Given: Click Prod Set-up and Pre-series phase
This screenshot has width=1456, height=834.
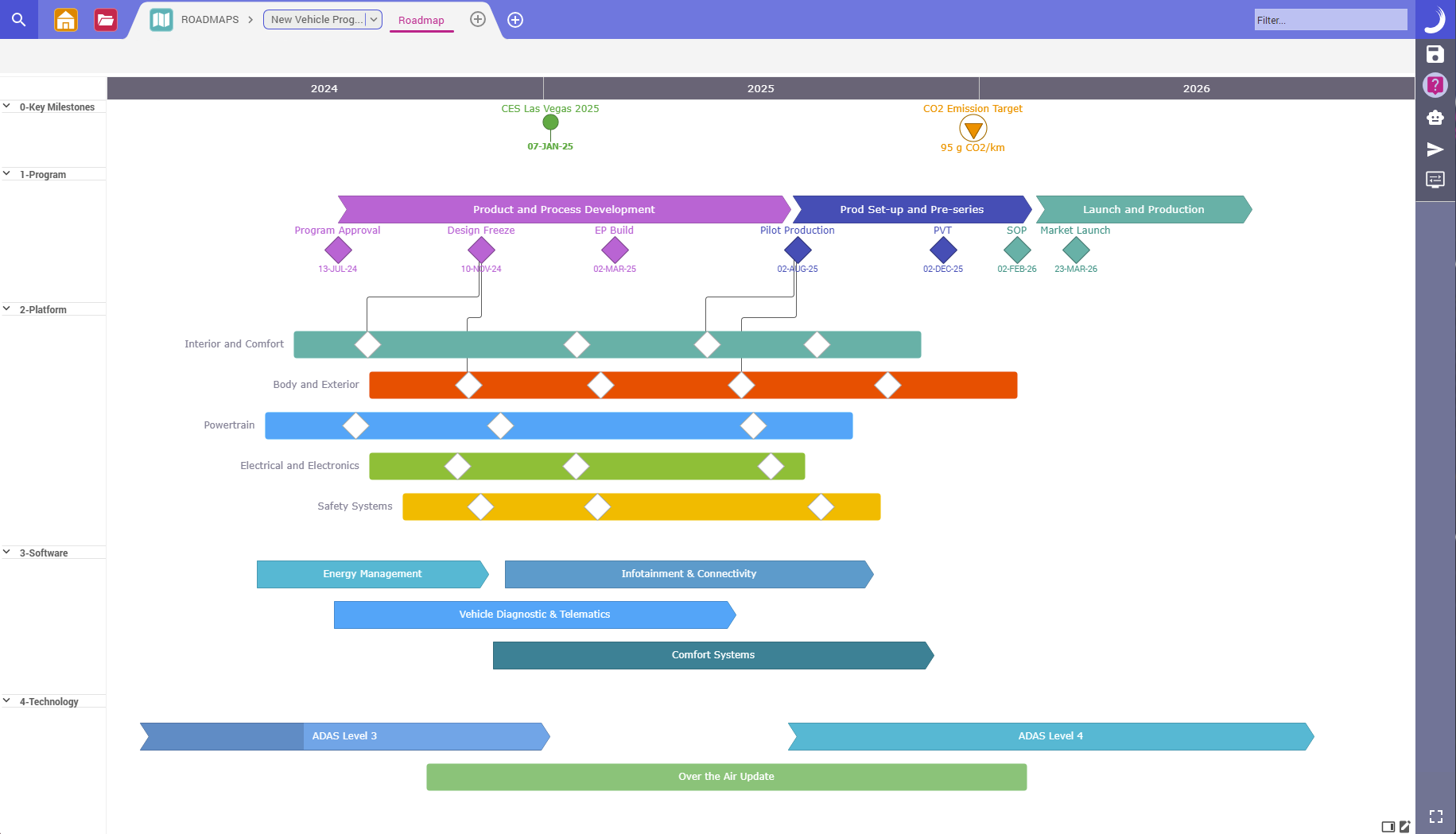Looking at the screenshot, I should pos(912,210).
